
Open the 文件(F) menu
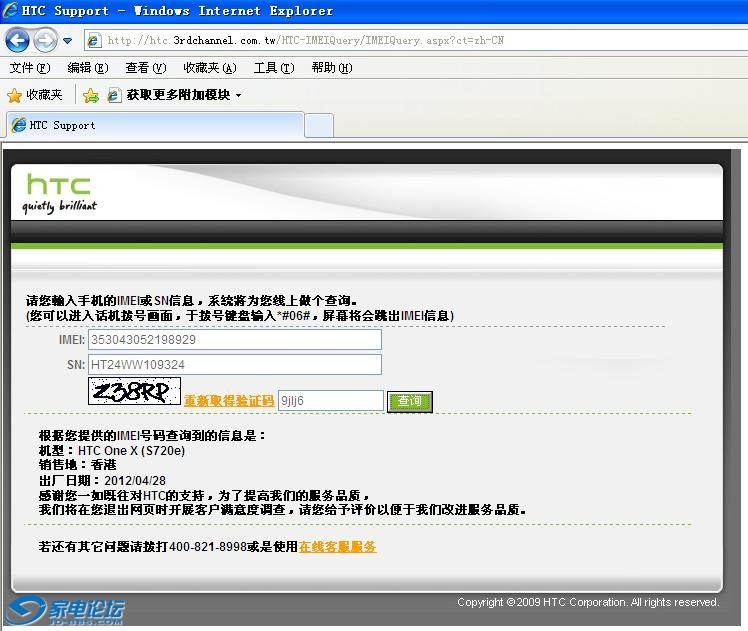[29, 68]
